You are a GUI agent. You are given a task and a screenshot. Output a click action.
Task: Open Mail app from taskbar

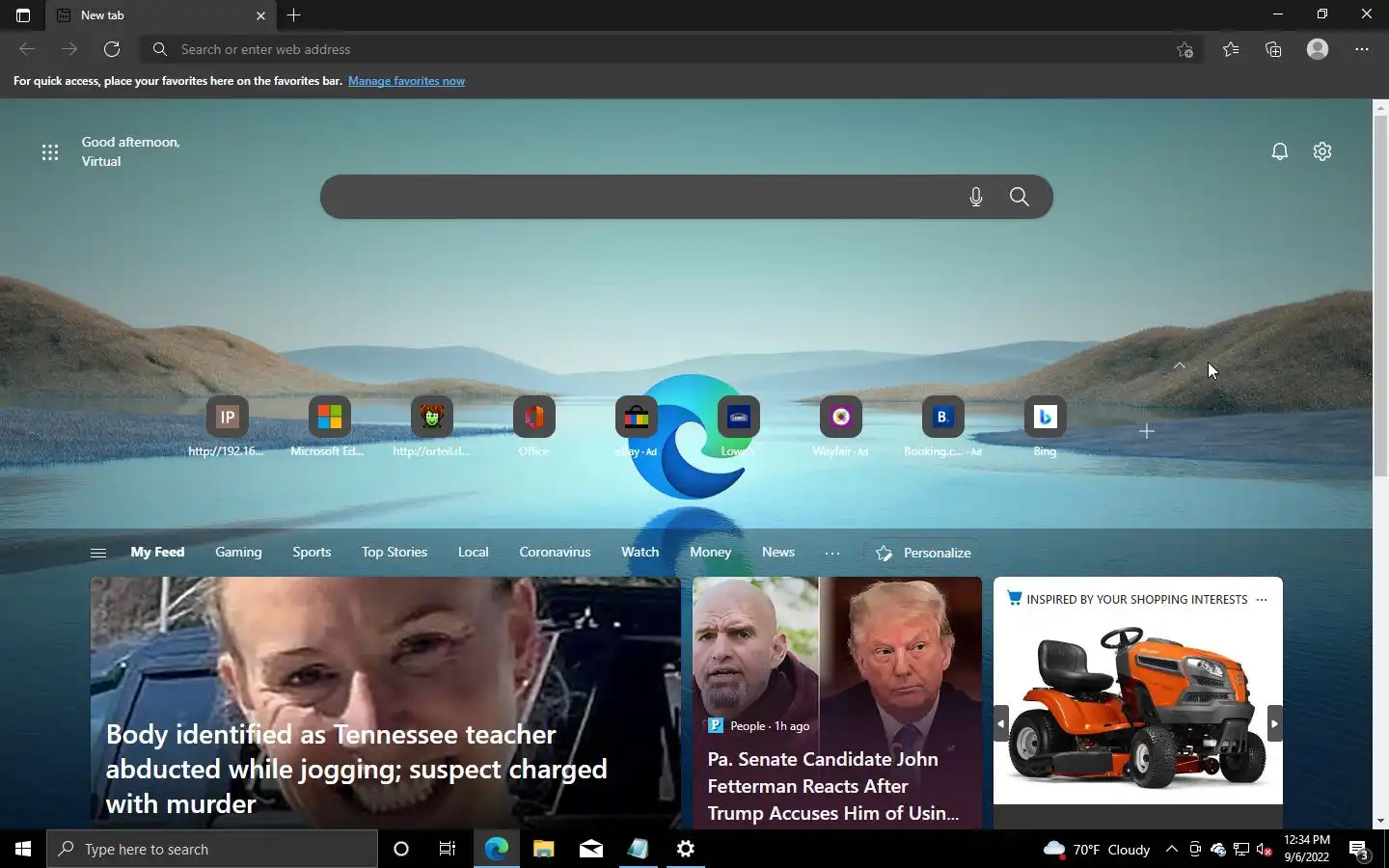(x=591, y=849)
